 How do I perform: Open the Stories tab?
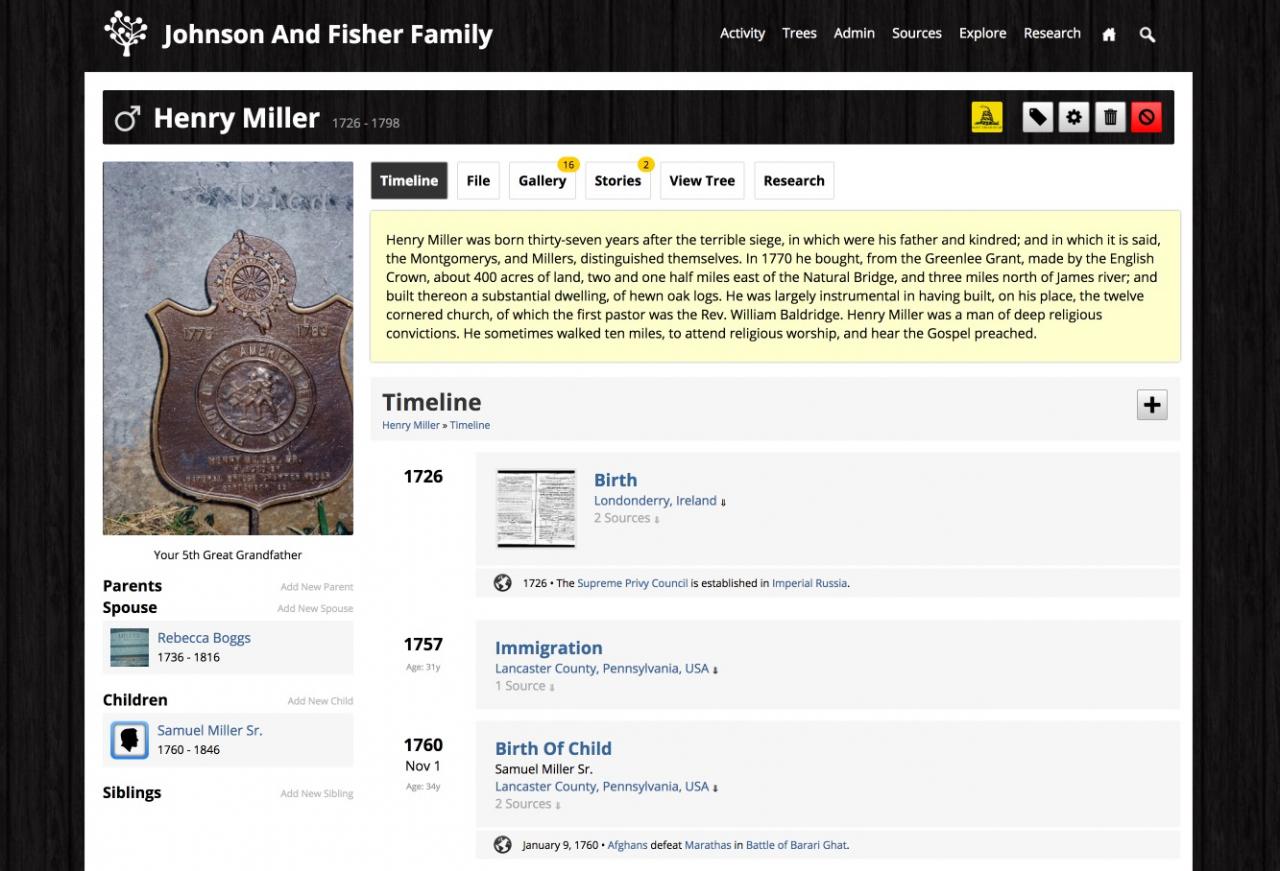(x=617, y=181)
